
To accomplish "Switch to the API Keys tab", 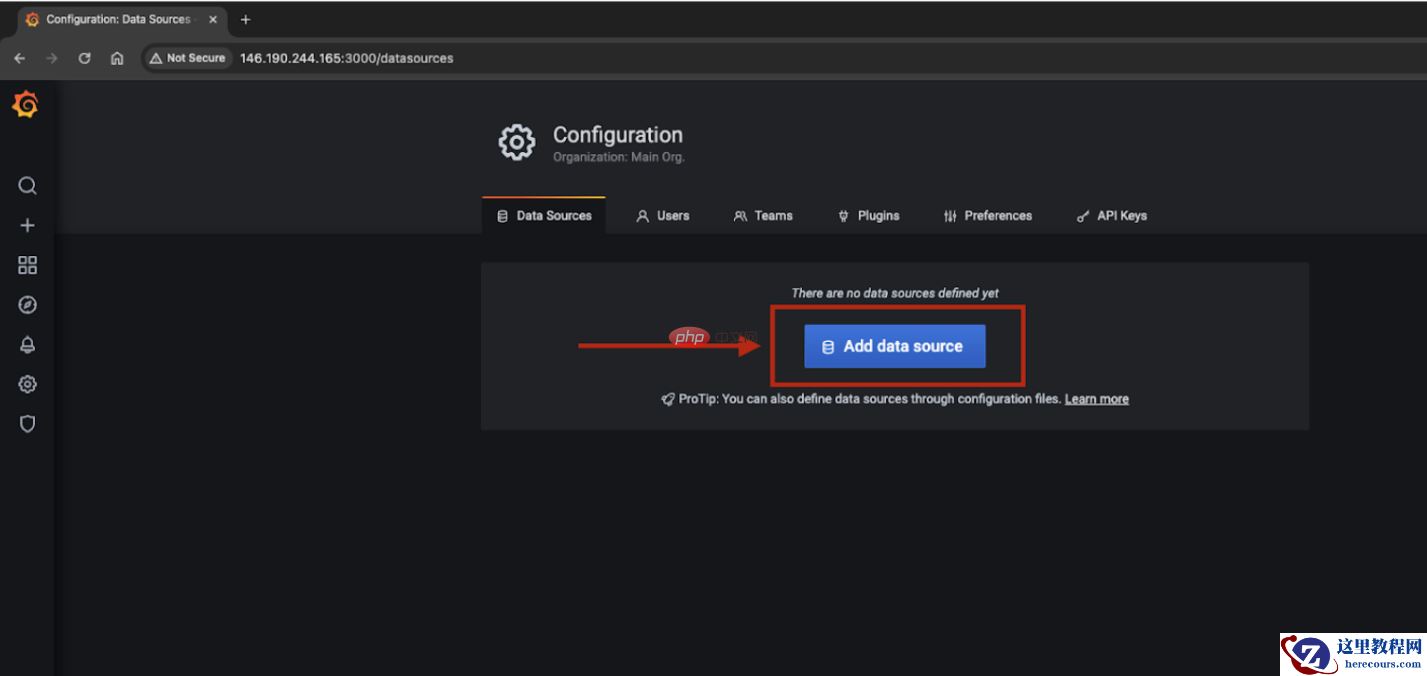I will click(x=1112, y=215).
